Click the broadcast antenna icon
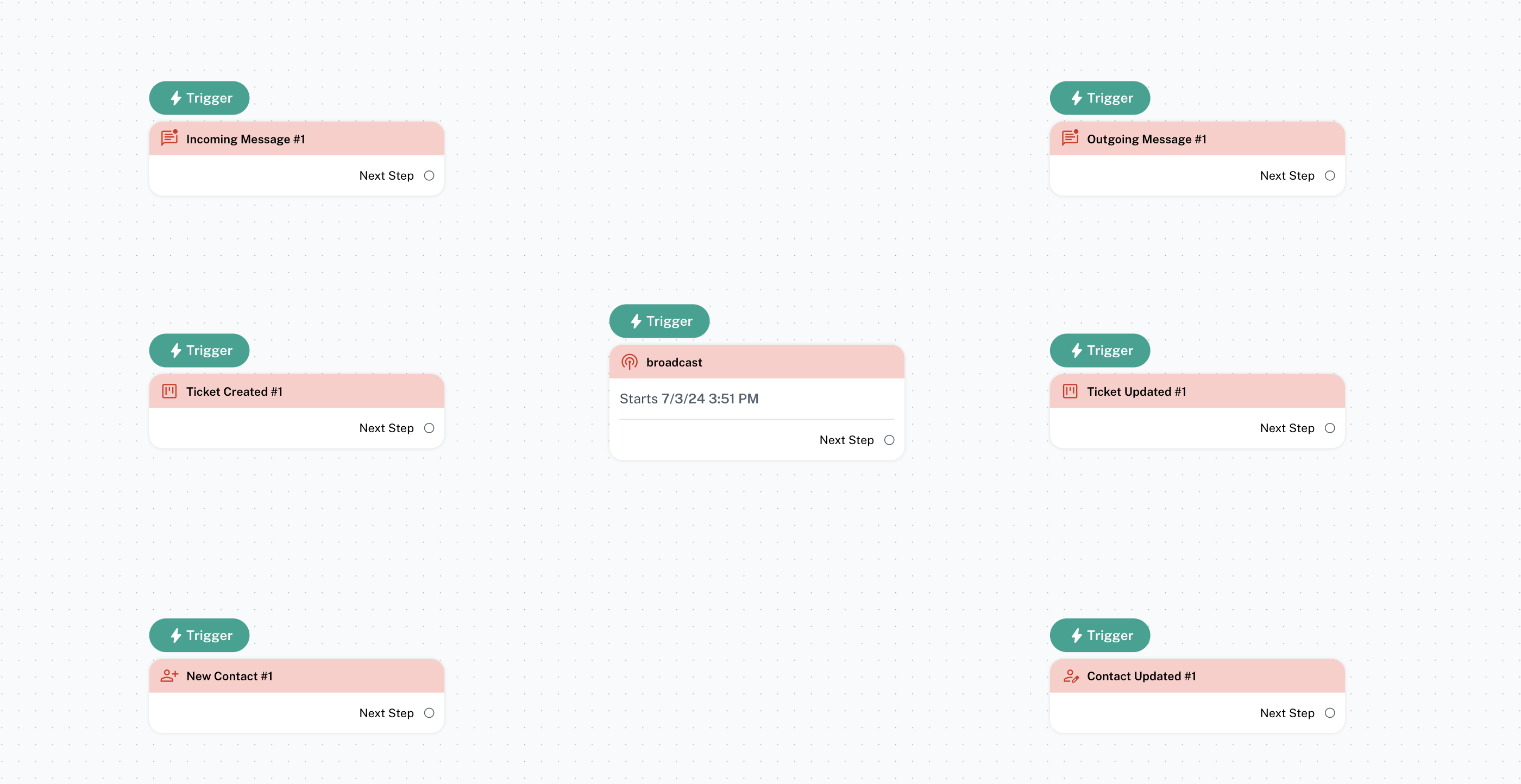 [630, 362]
